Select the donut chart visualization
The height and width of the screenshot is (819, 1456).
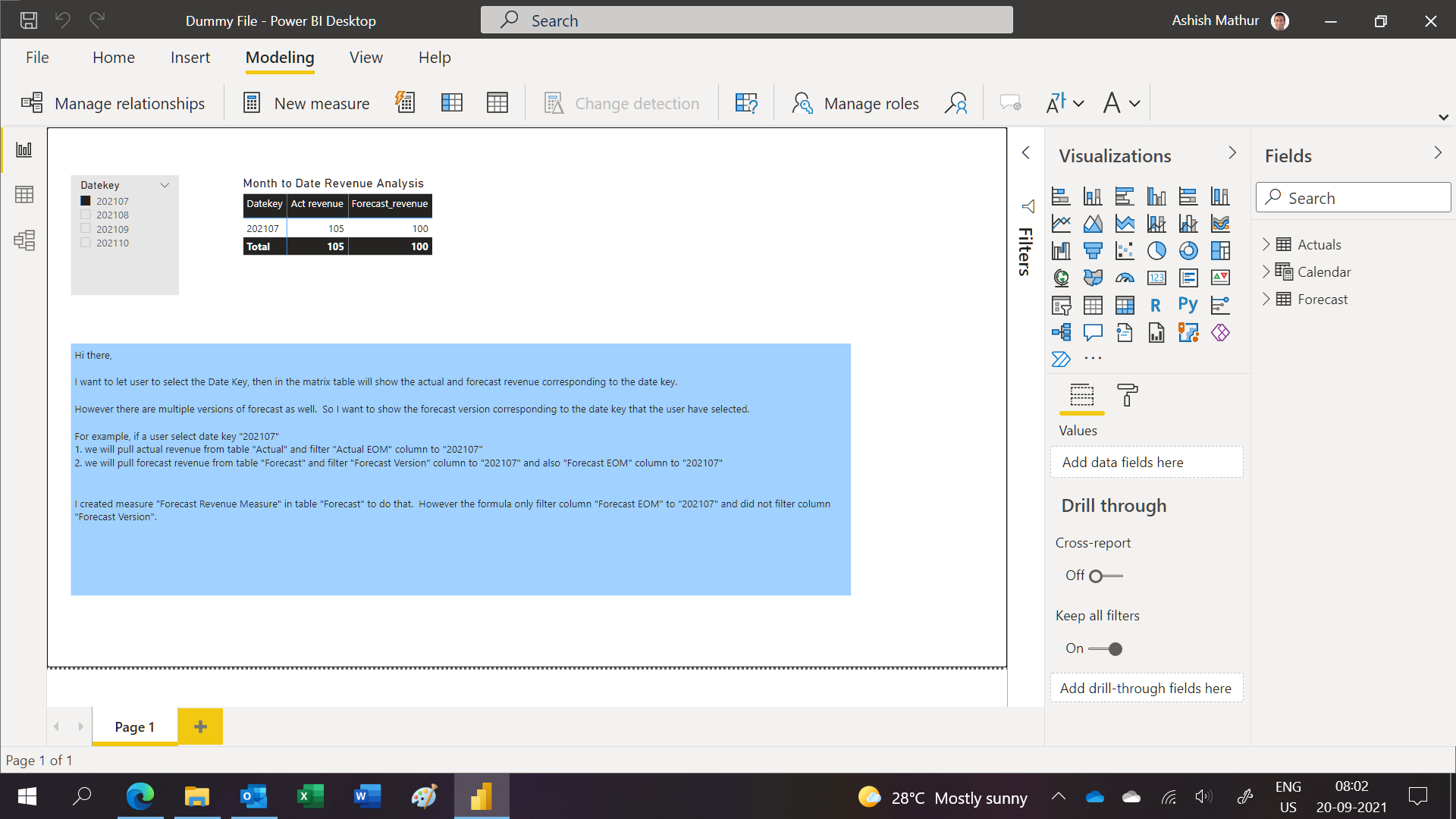tap(1188, 250)
